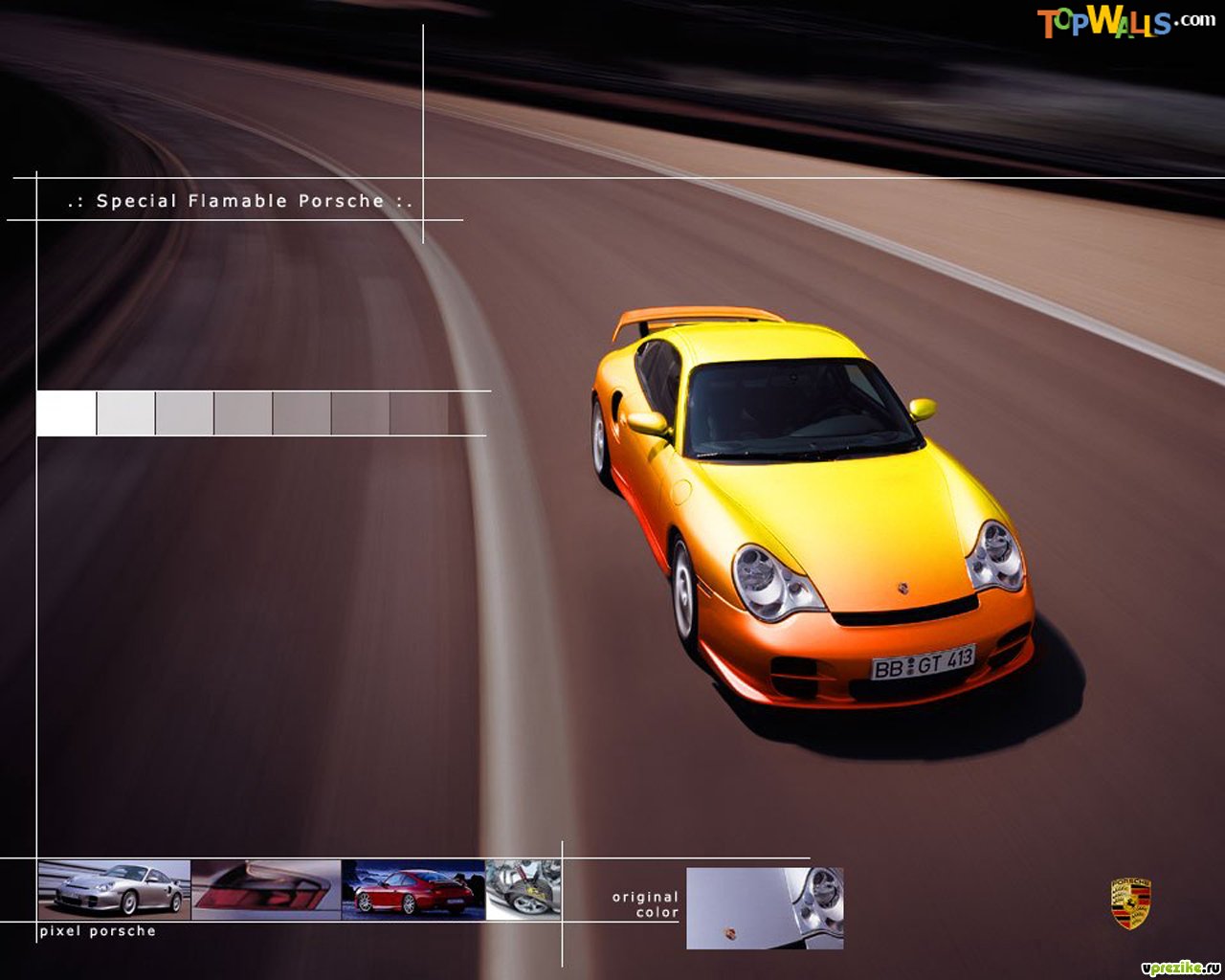Select the silver Porsche thumbnail

[114, 890]
